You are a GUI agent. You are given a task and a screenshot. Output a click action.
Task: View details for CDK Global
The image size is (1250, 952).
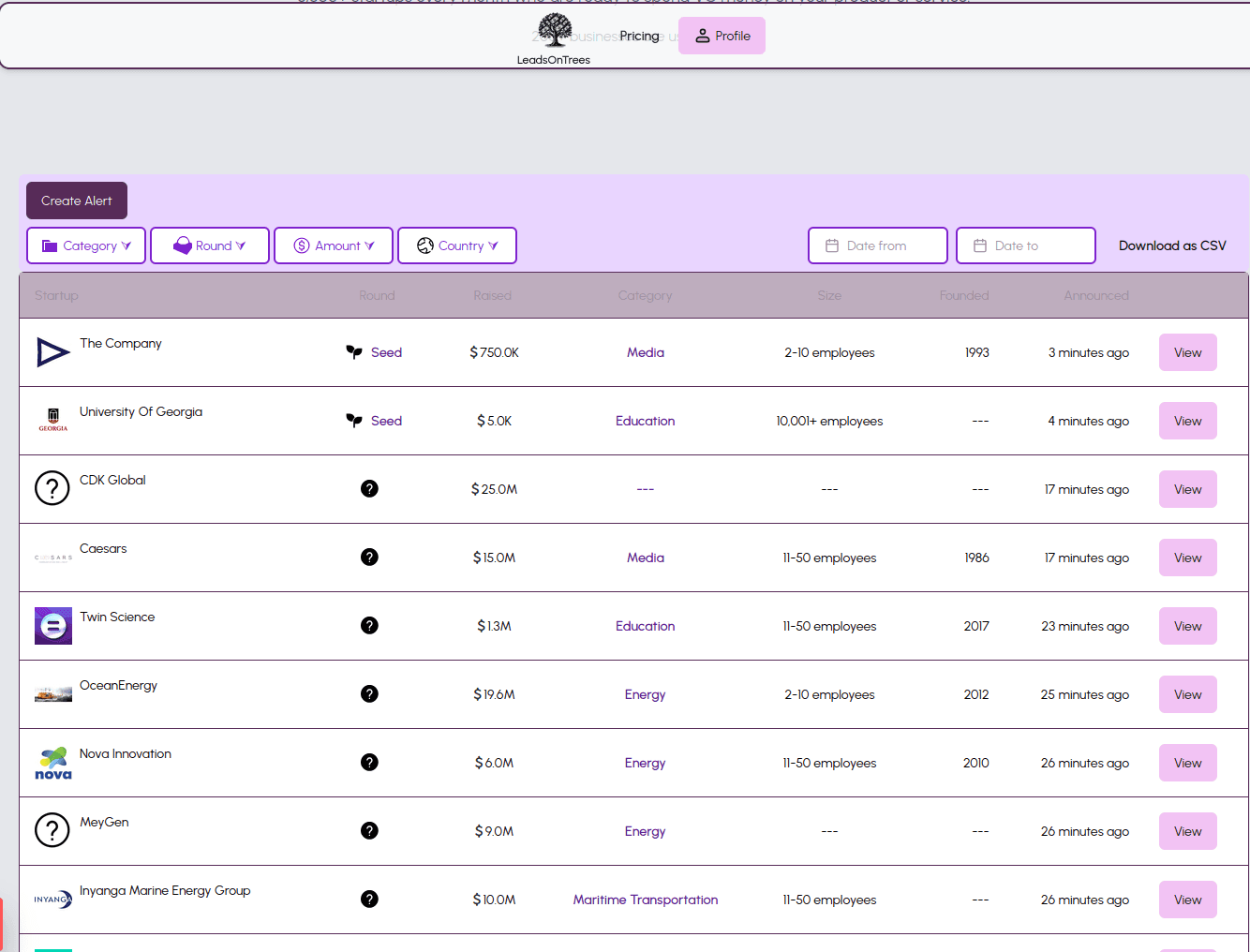pos(1188,489)
